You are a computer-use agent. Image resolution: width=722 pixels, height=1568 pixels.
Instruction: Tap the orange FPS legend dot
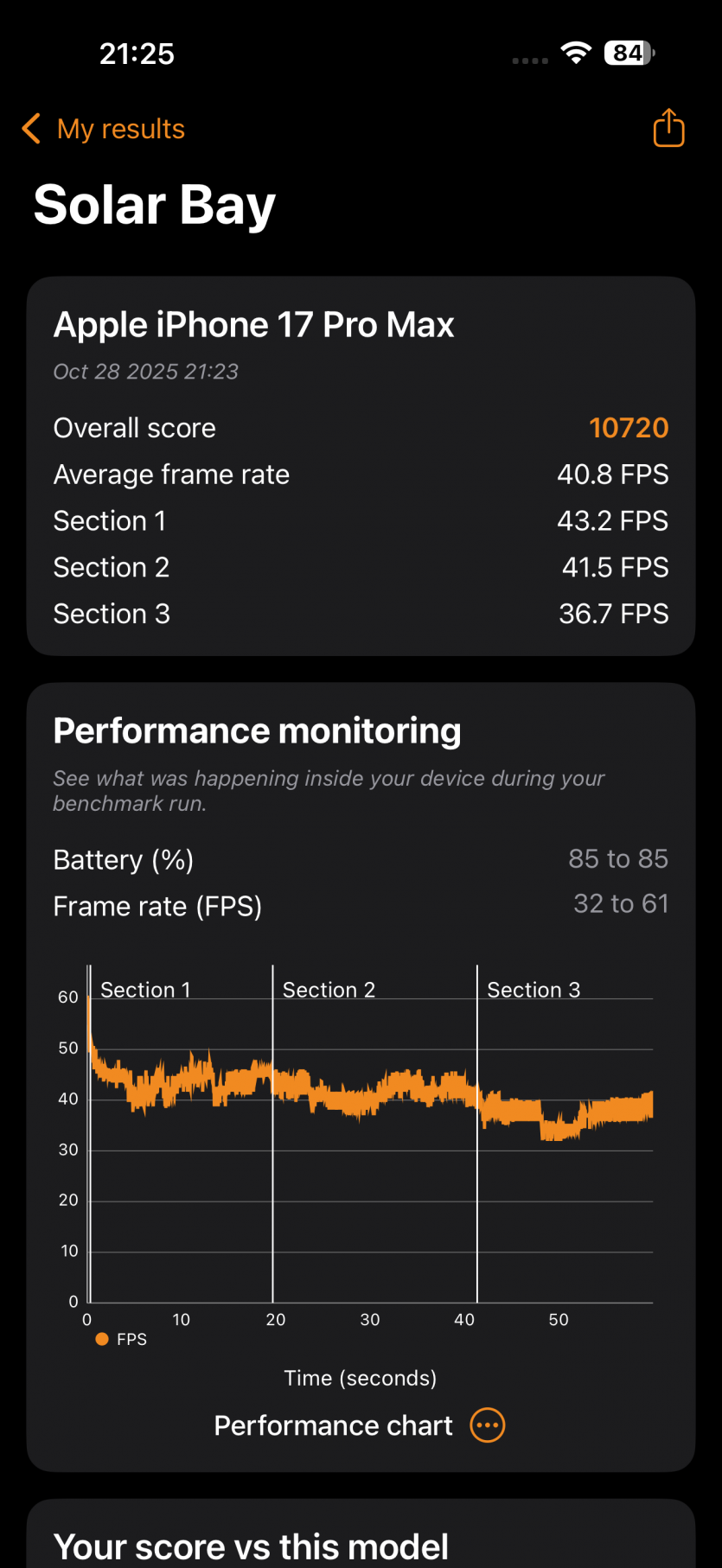tap(102, 1339)
